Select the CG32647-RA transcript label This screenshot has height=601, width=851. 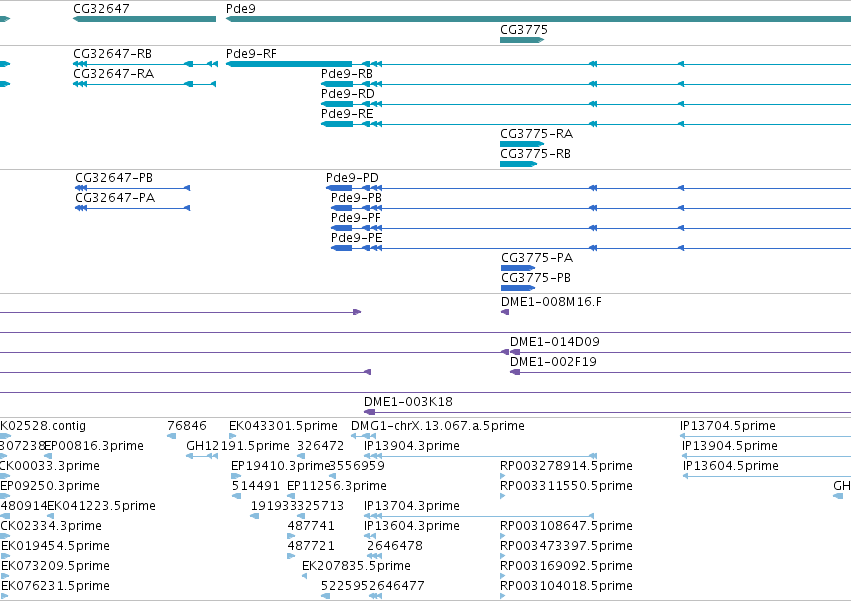[x=113, y=74]
